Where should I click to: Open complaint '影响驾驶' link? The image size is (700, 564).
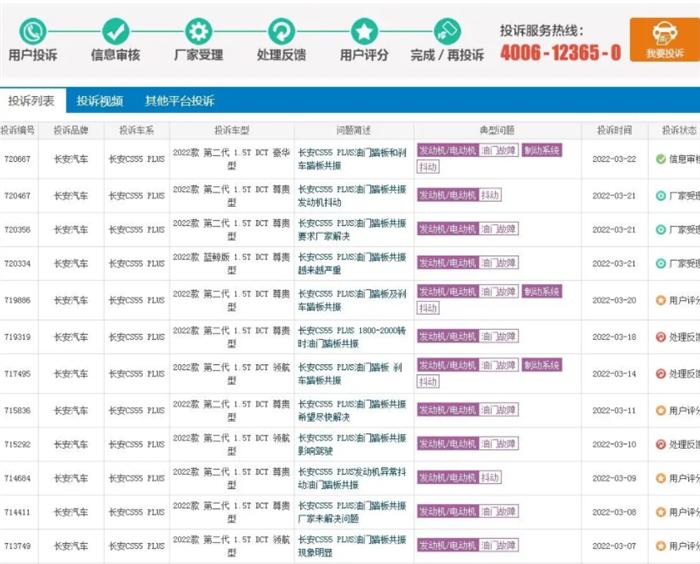coord(352,444)
